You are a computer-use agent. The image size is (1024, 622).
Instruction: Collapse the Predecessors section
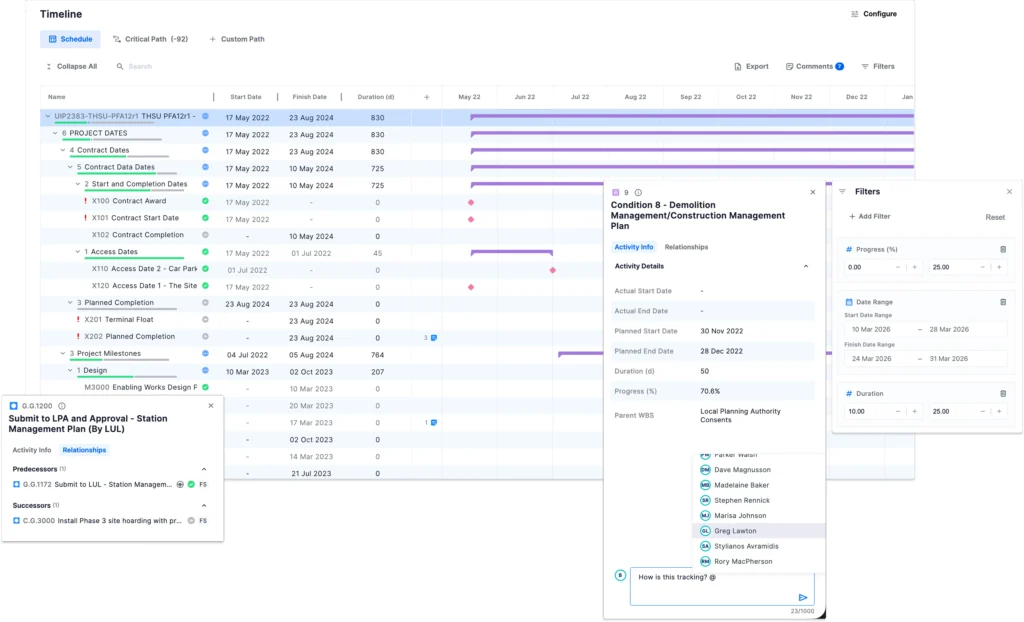click(204, 468)
